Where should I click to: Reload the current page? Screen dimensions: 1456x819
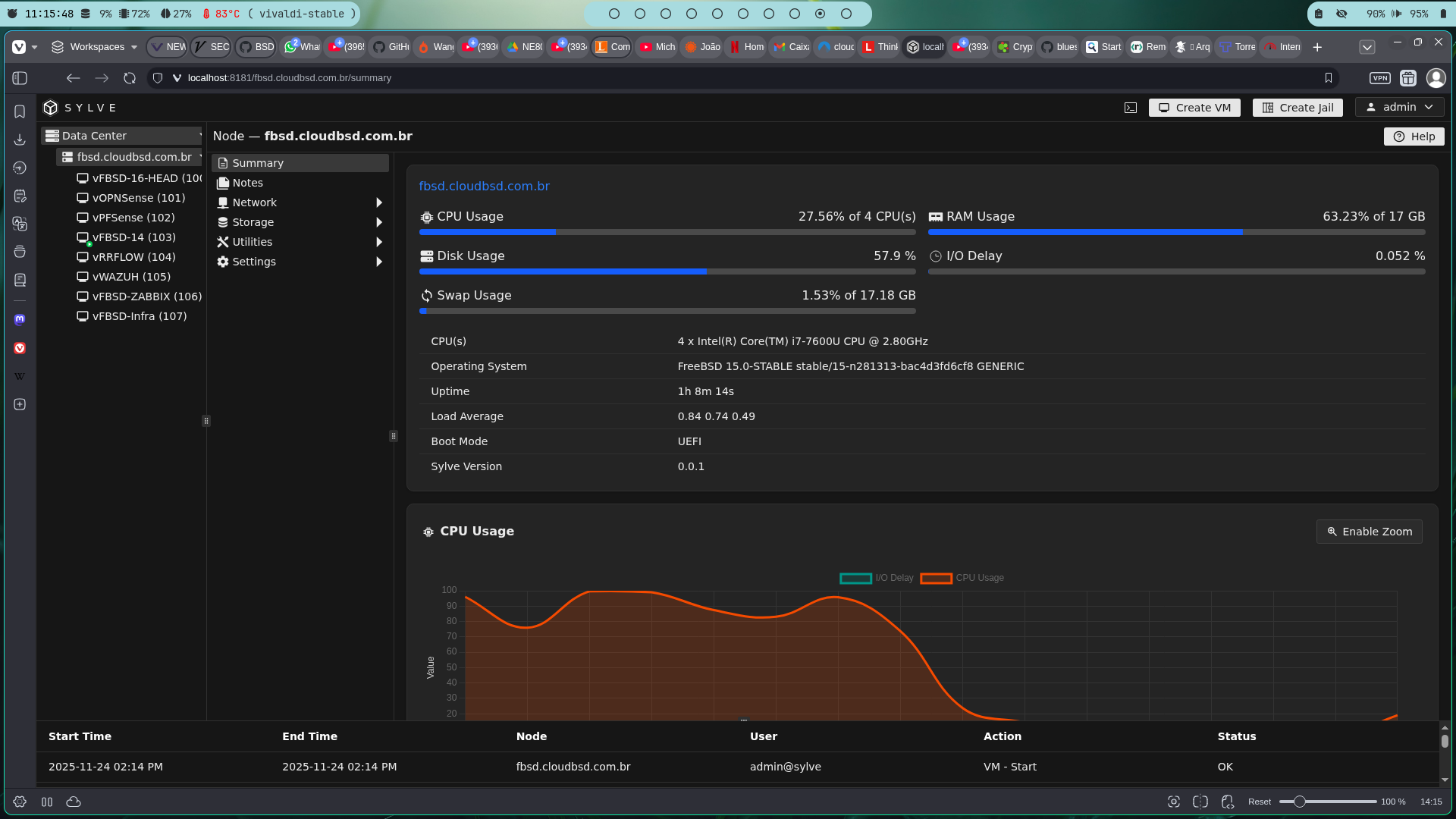pos(130,78)
